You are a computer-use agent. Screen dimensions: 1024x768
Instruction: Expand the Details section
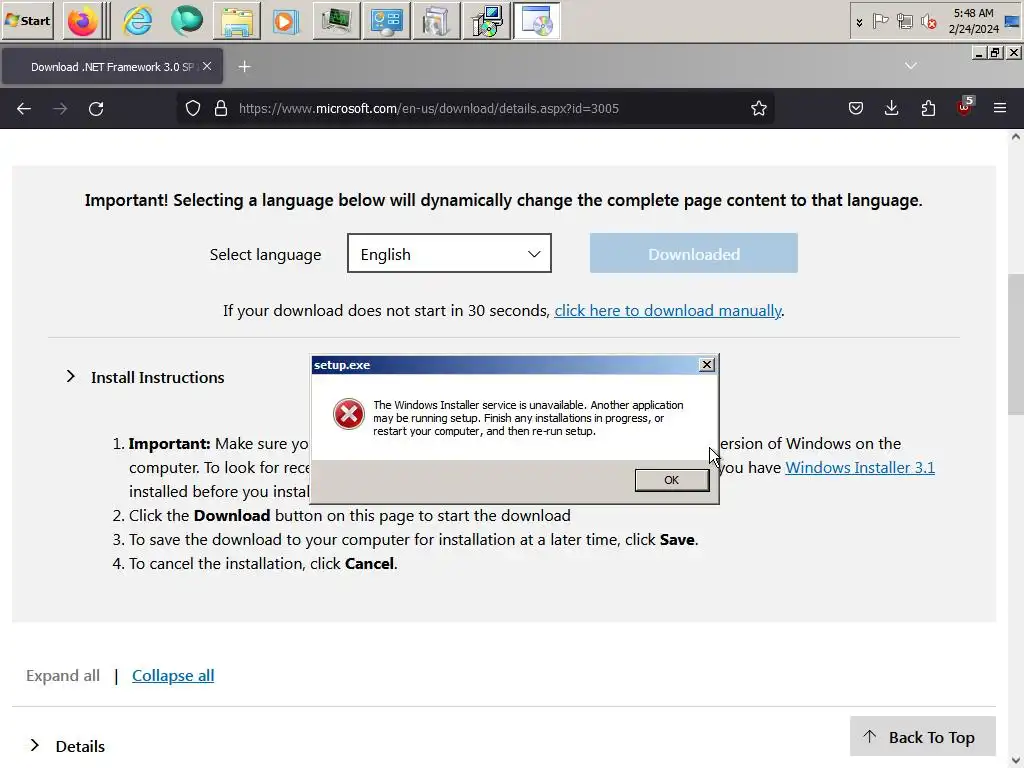pos(67,746)
